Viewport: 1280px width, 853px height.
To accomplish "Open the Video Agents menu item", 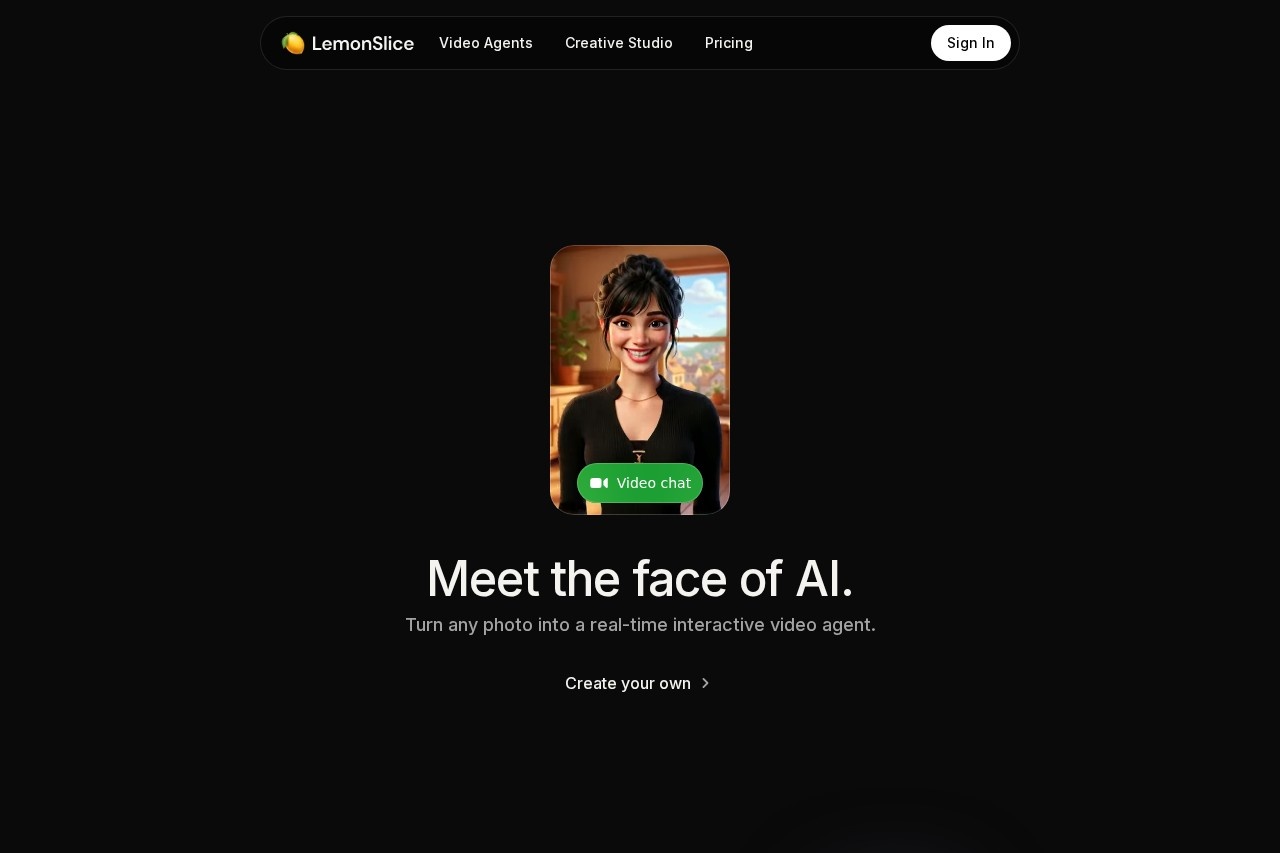I will click(x=486, y=43).
